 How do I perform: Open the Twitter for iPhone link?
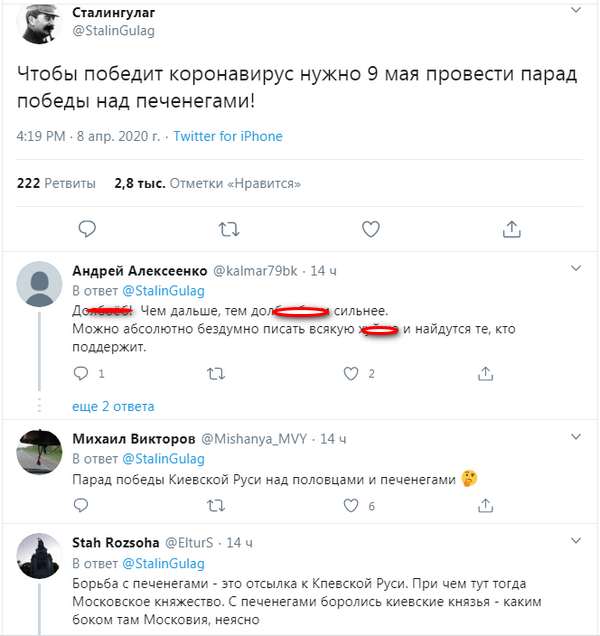[228, 136]
